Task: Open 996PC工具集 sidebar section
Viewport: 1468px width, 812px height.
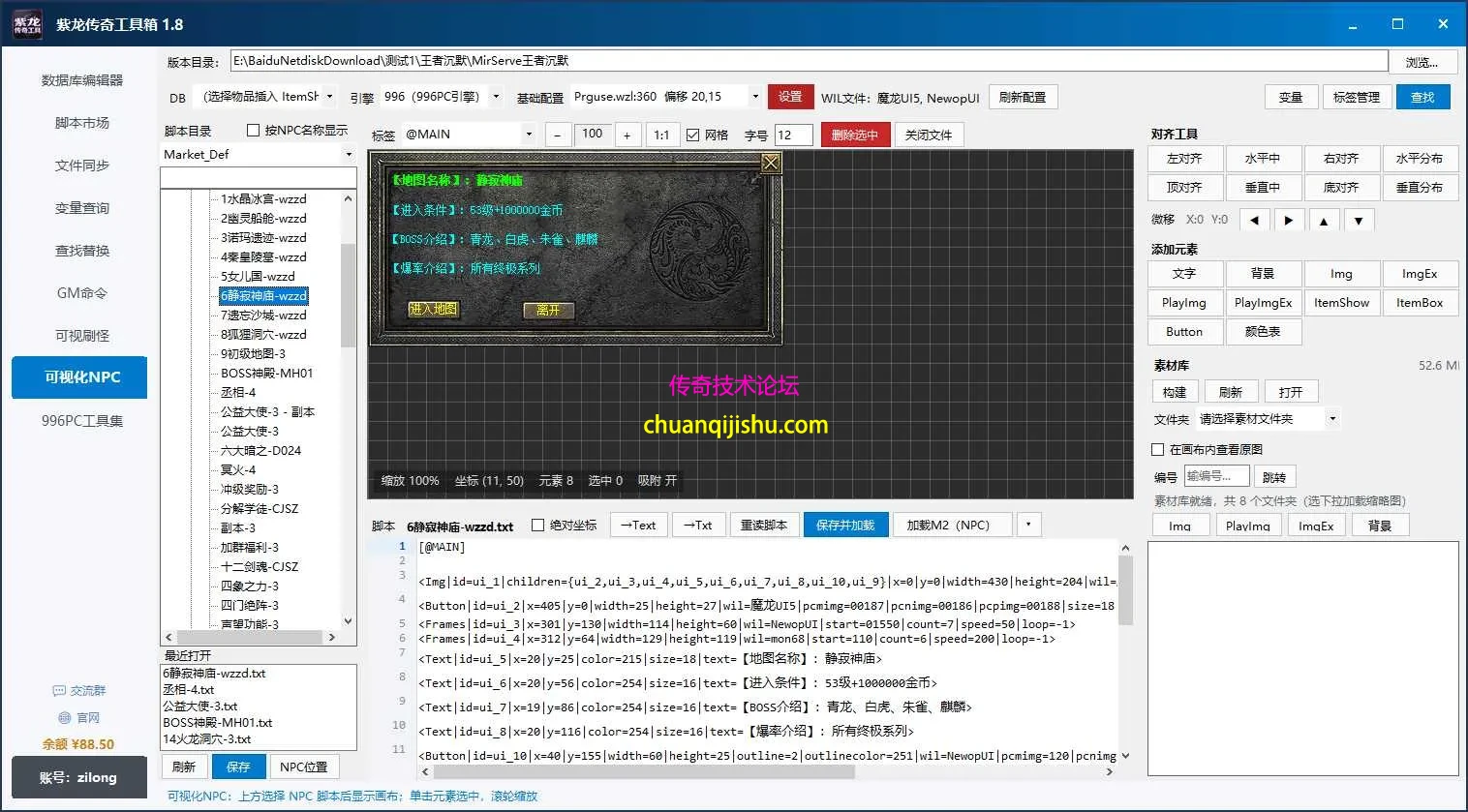Action: pos(81,421)
